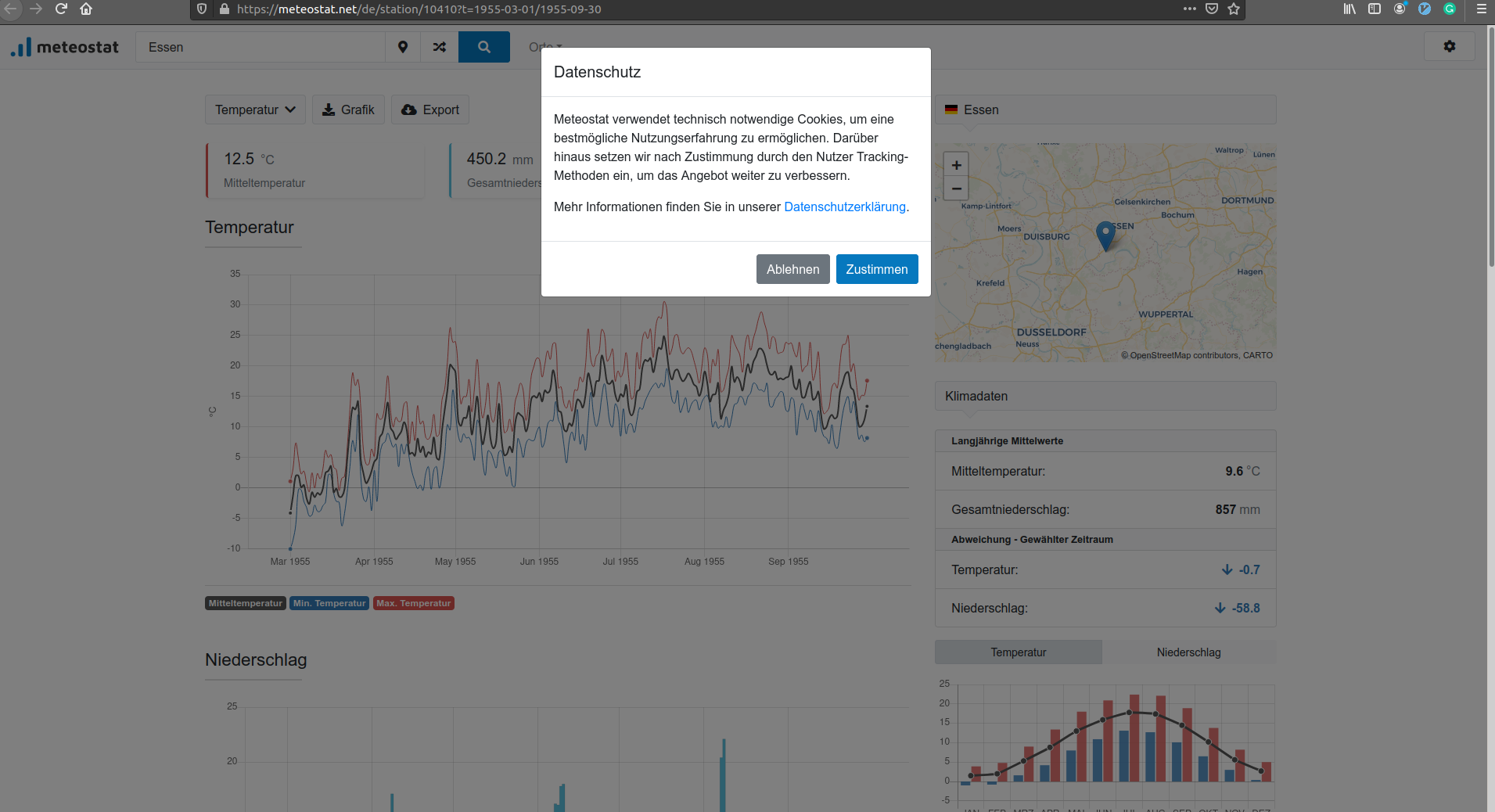Click the random station shuffle icon
The height and width of the screenshot is (812, 1495).
[x=440, y=47]
